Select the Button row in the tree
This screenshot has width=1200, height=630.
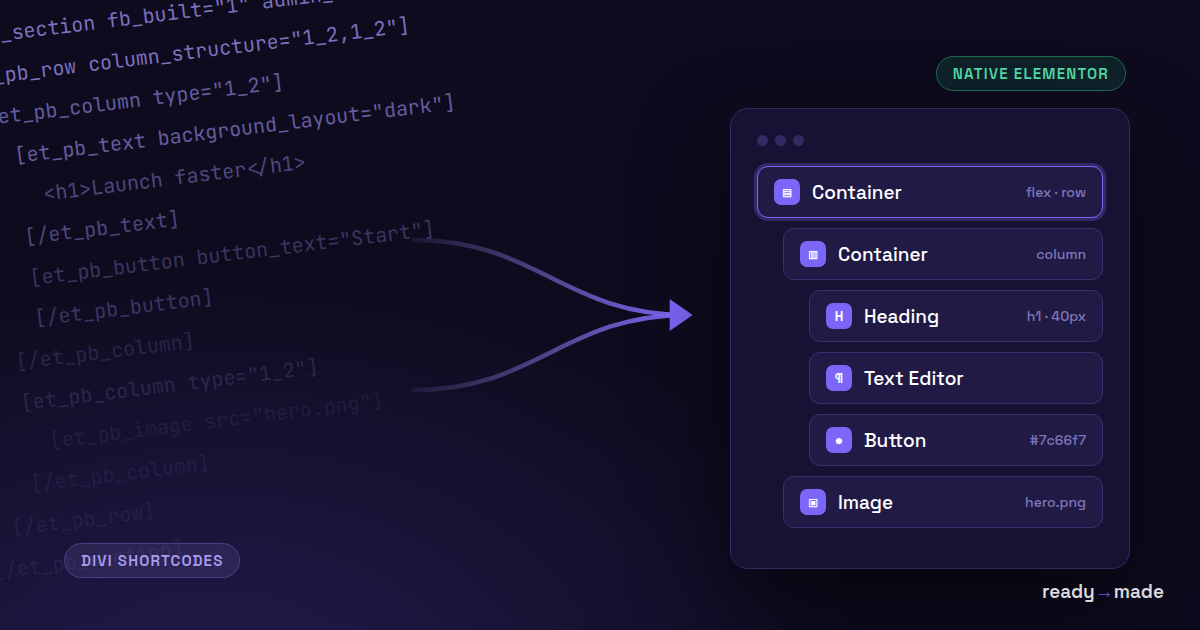tap(956, 440)
